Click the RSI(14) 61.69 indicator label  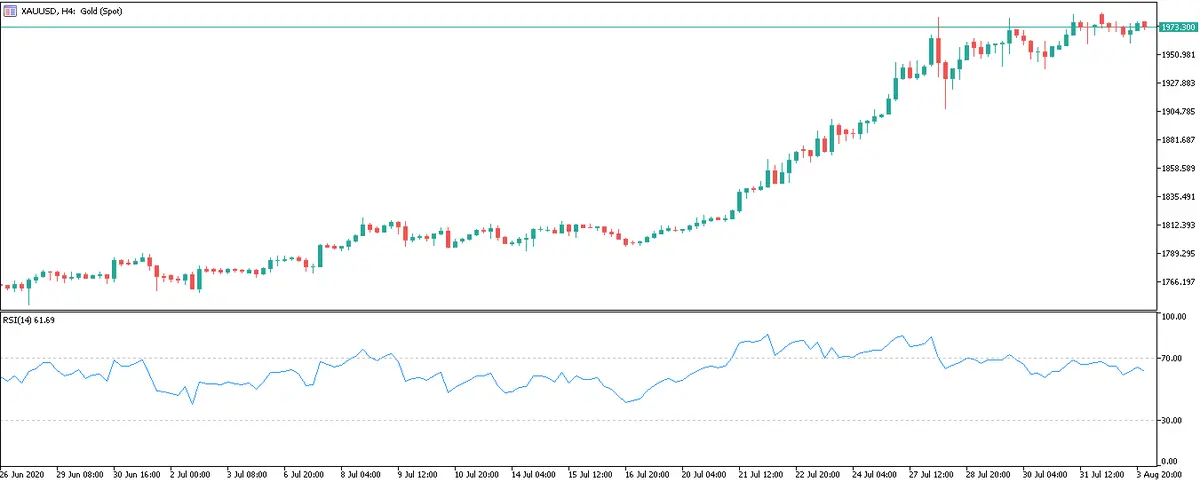click(30, 320)
